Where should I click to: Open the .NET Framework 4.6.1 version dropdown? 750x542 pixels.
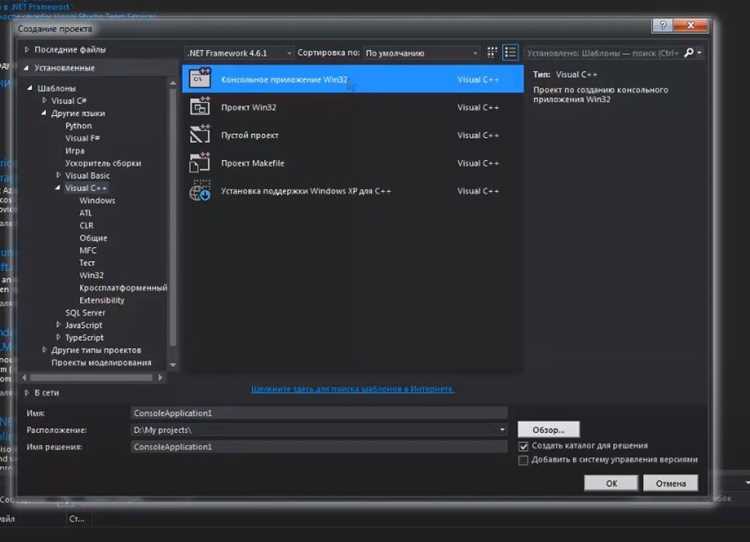pyautogui.click(x=239, y=53)
